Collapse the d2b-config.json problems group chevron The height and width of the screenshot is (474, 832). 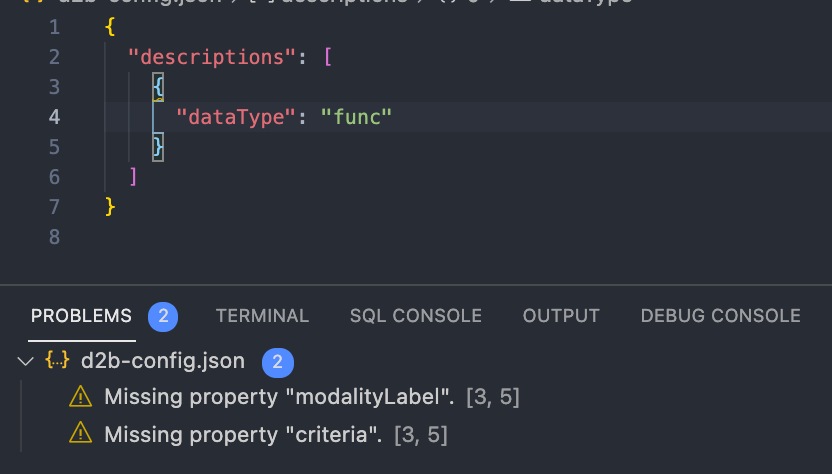coord(25,361)
